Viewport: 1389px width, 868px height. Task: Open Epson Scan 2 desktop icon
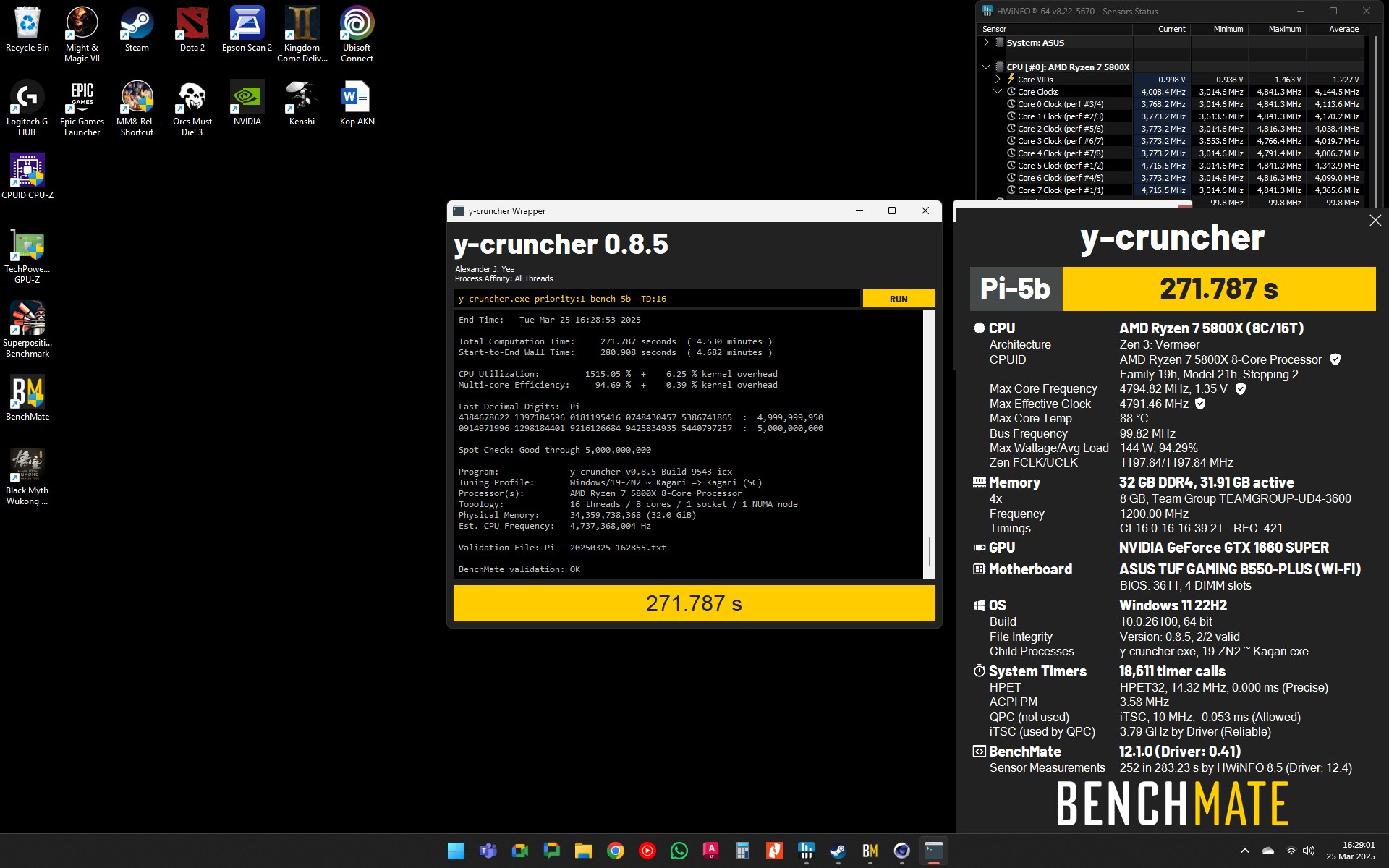click(247, 30)
